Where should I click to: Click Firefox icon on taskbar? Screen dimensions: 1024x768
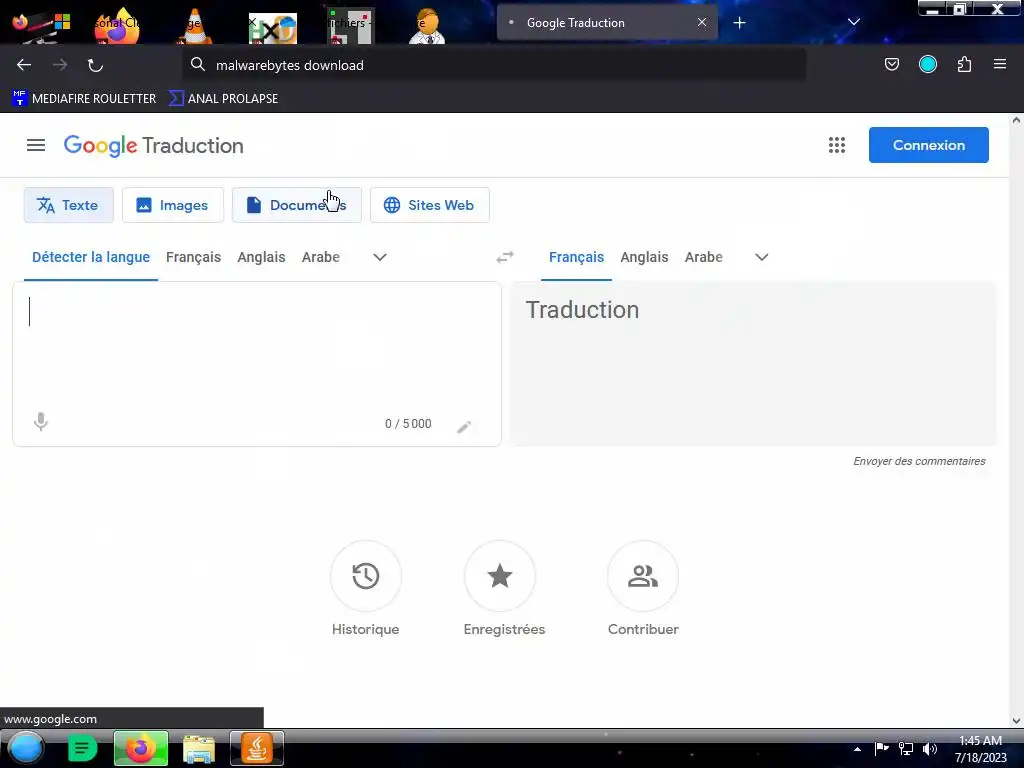(140, 748)
